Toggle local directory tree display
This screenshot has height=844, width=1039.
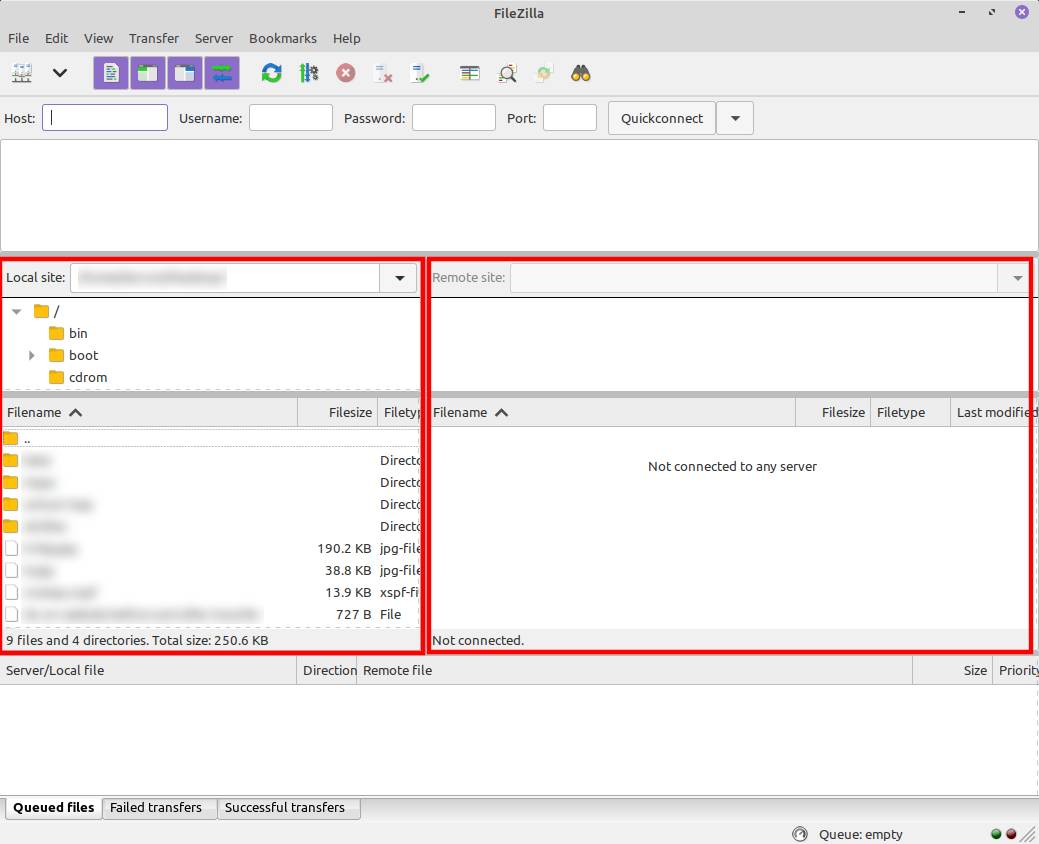pos(148,73)
